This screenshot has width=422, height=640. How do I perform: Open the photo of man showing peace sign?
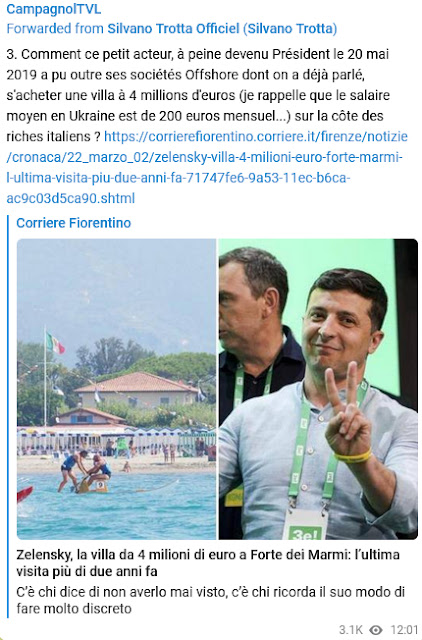[318, 389]
